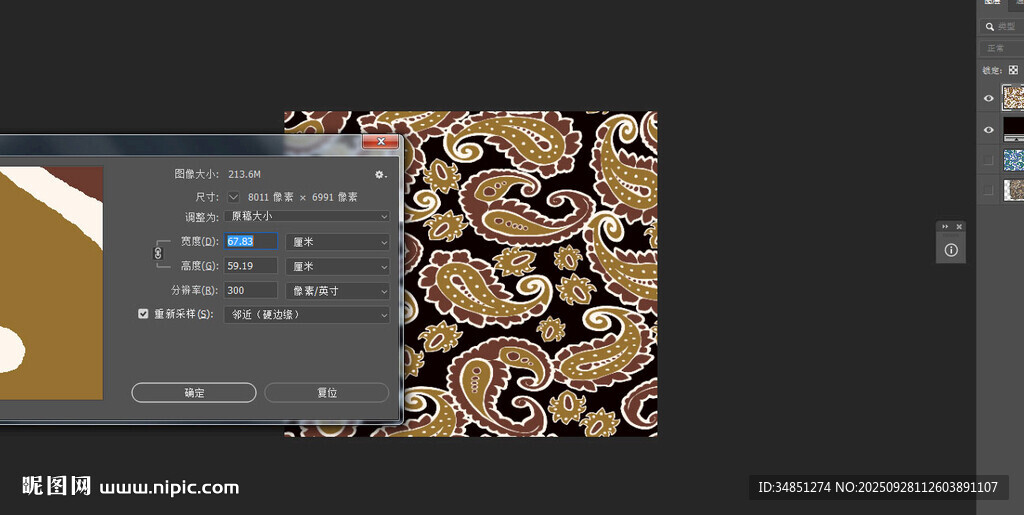
Task: Open the resolution unit 像素/英寸 dropdown
Action: tap(337, 291)
